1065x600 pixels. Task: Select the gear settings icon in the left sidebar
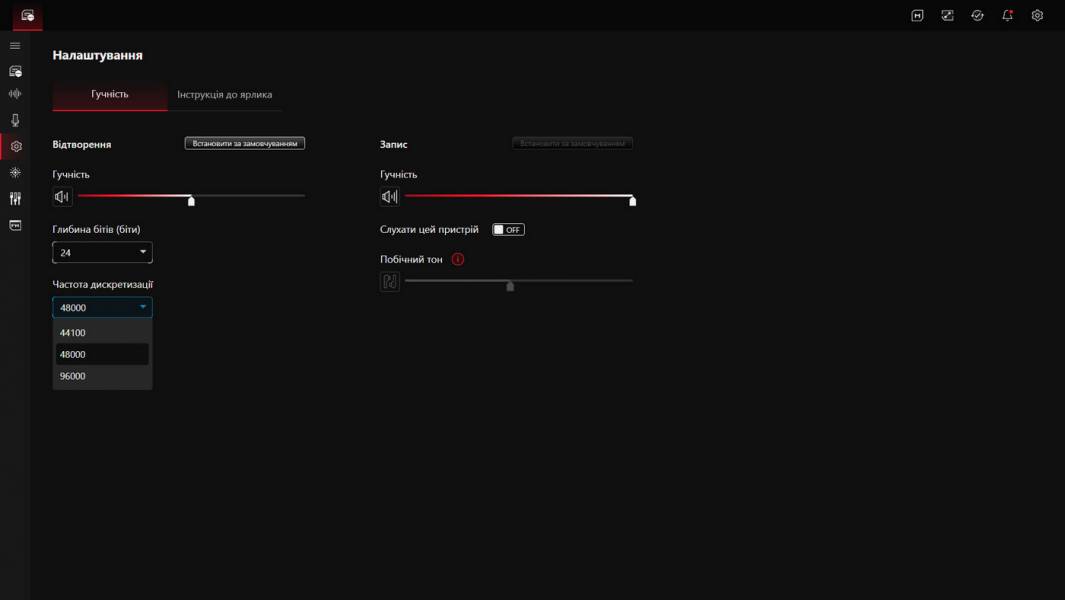click(16, 146)
